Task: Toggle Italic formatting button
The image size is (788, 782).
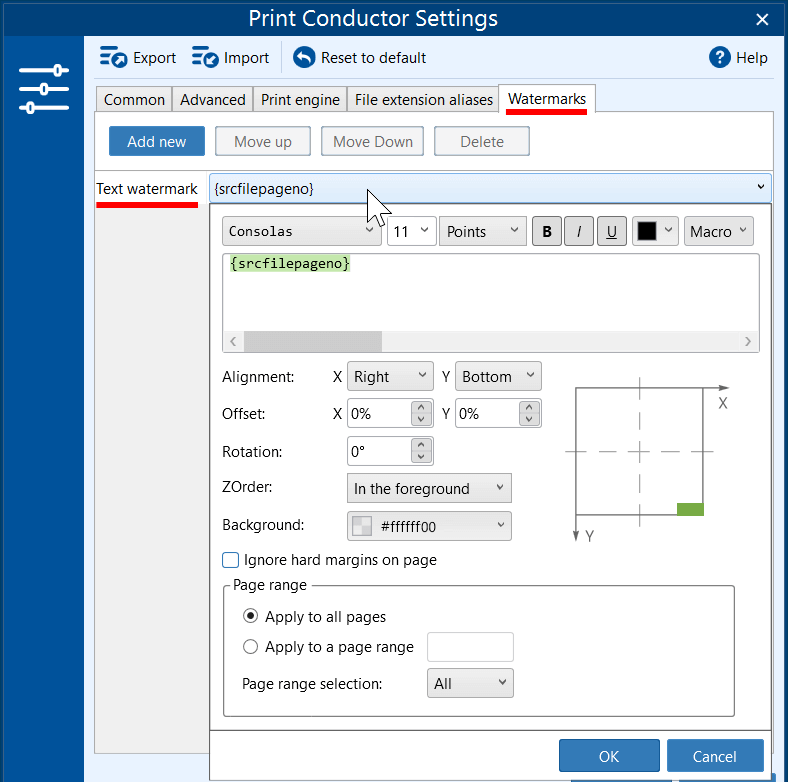Action: point(579,231)
